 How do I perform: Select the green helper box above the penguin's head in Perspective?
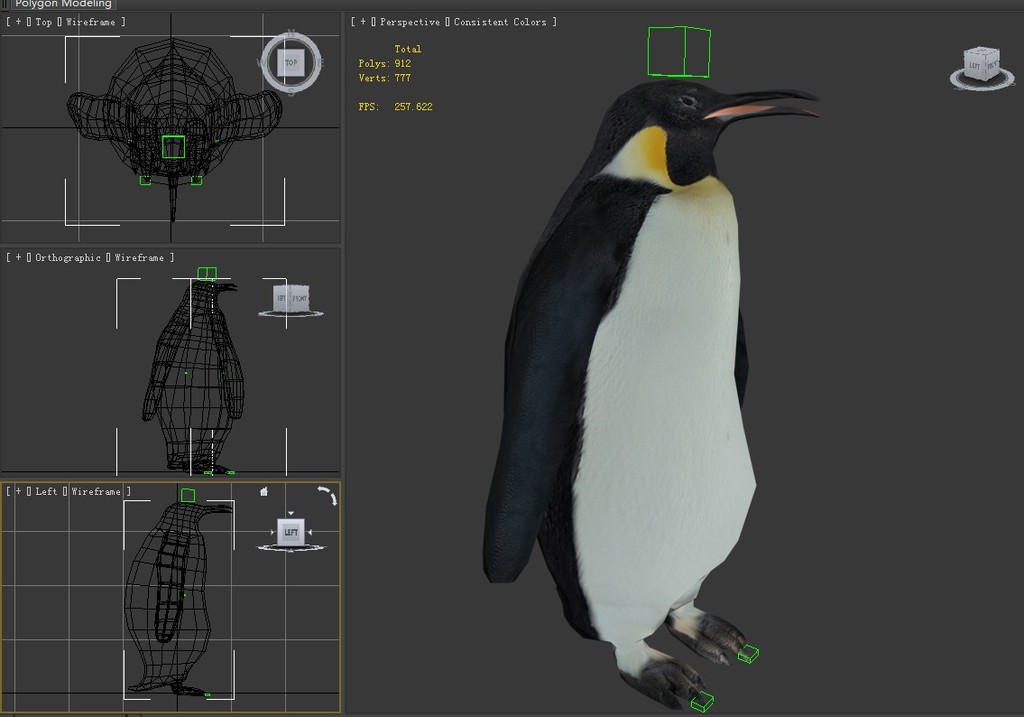(x=679, y=52)
